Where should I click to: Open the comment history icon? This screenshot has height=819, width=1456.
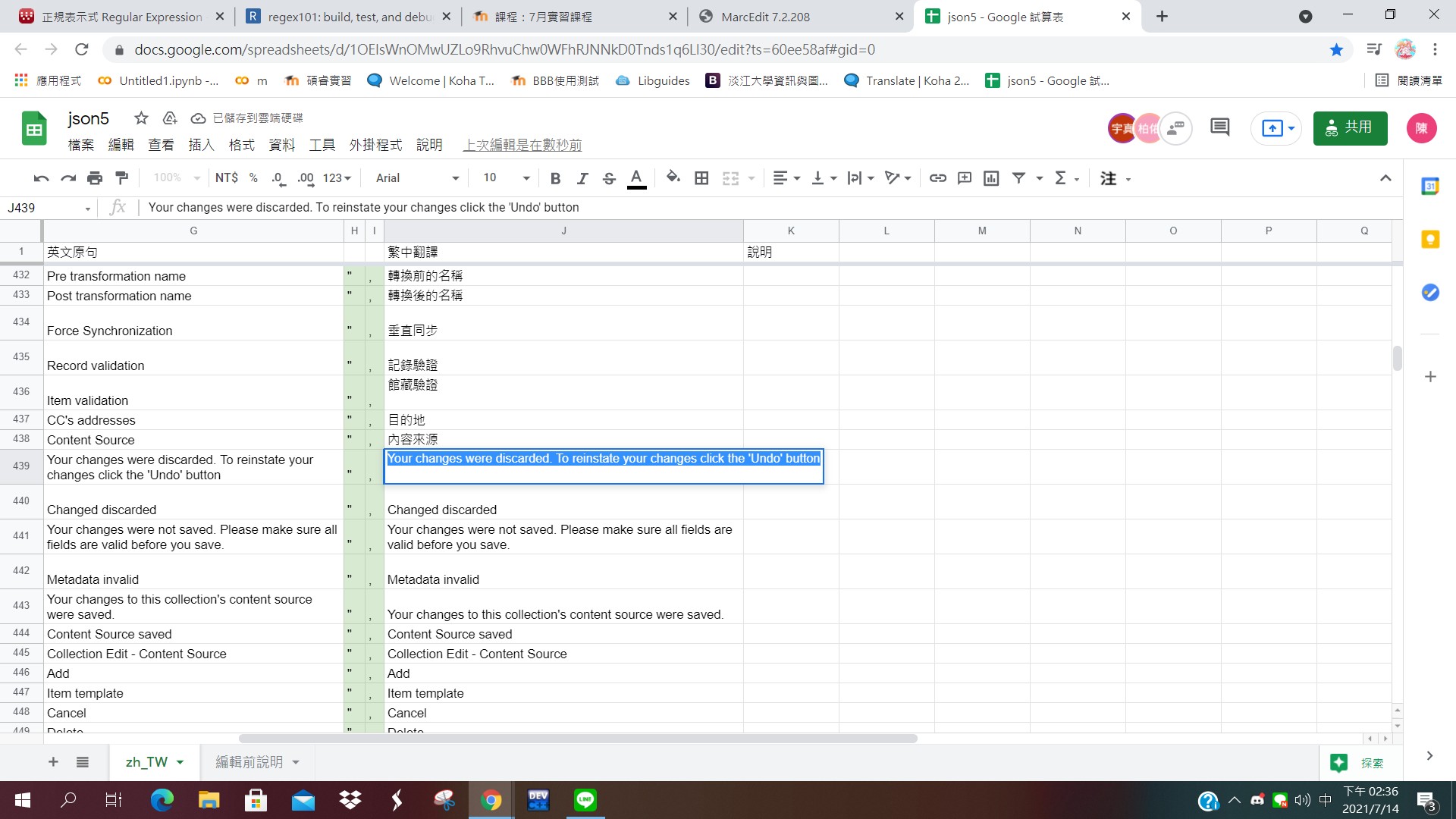click(1219, 127)
